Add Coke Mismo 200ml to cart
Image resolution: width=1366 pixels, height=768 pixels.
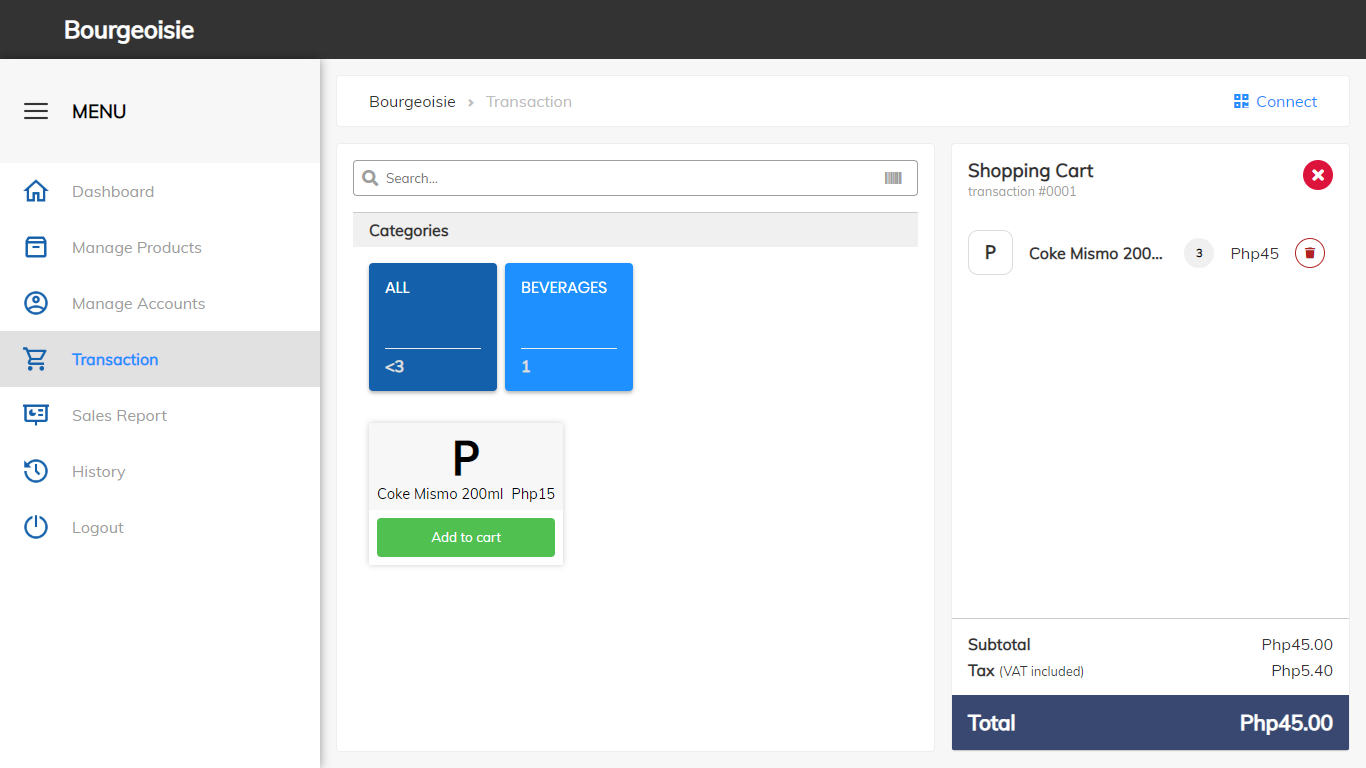[x=465, y=537]
